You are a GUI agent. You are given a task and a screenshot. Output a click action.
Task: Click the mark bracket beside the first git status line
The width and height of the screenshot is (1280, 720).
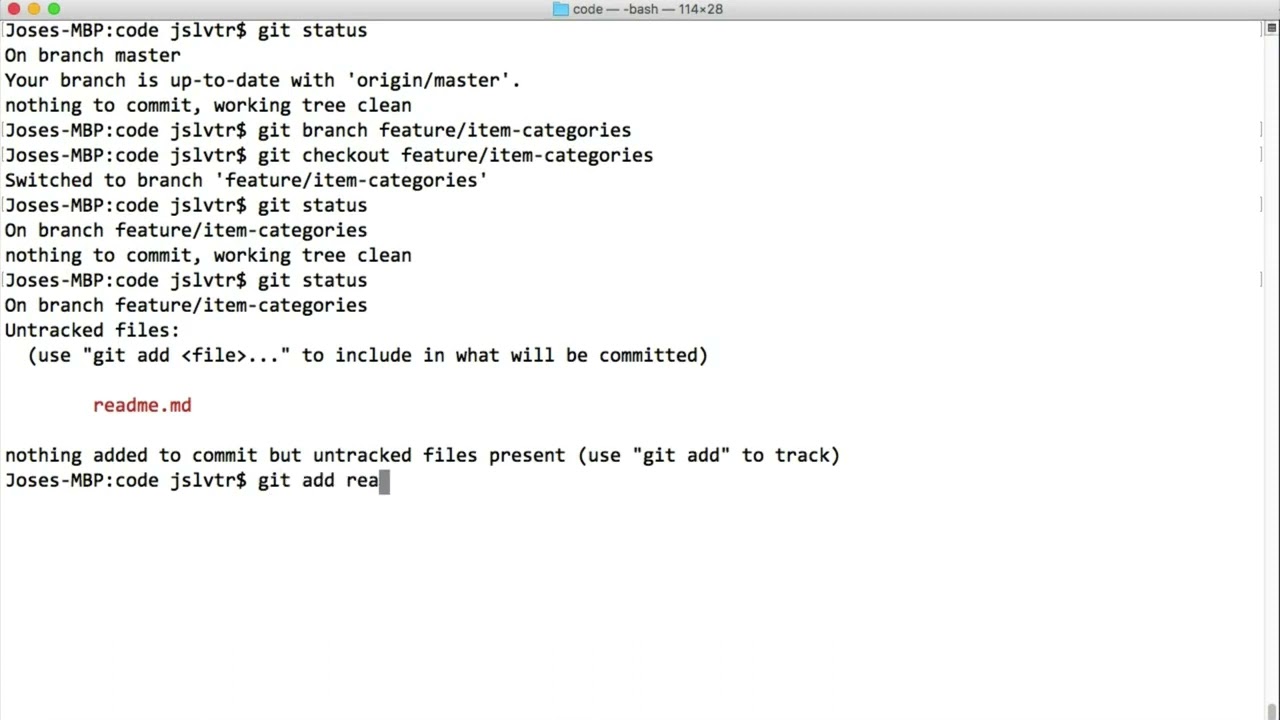click(1261, 30)
